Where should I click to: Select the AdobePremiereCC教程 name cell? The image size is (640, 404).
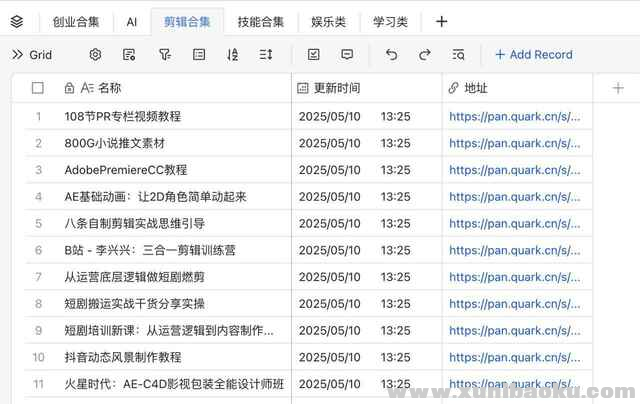[126, 170]
